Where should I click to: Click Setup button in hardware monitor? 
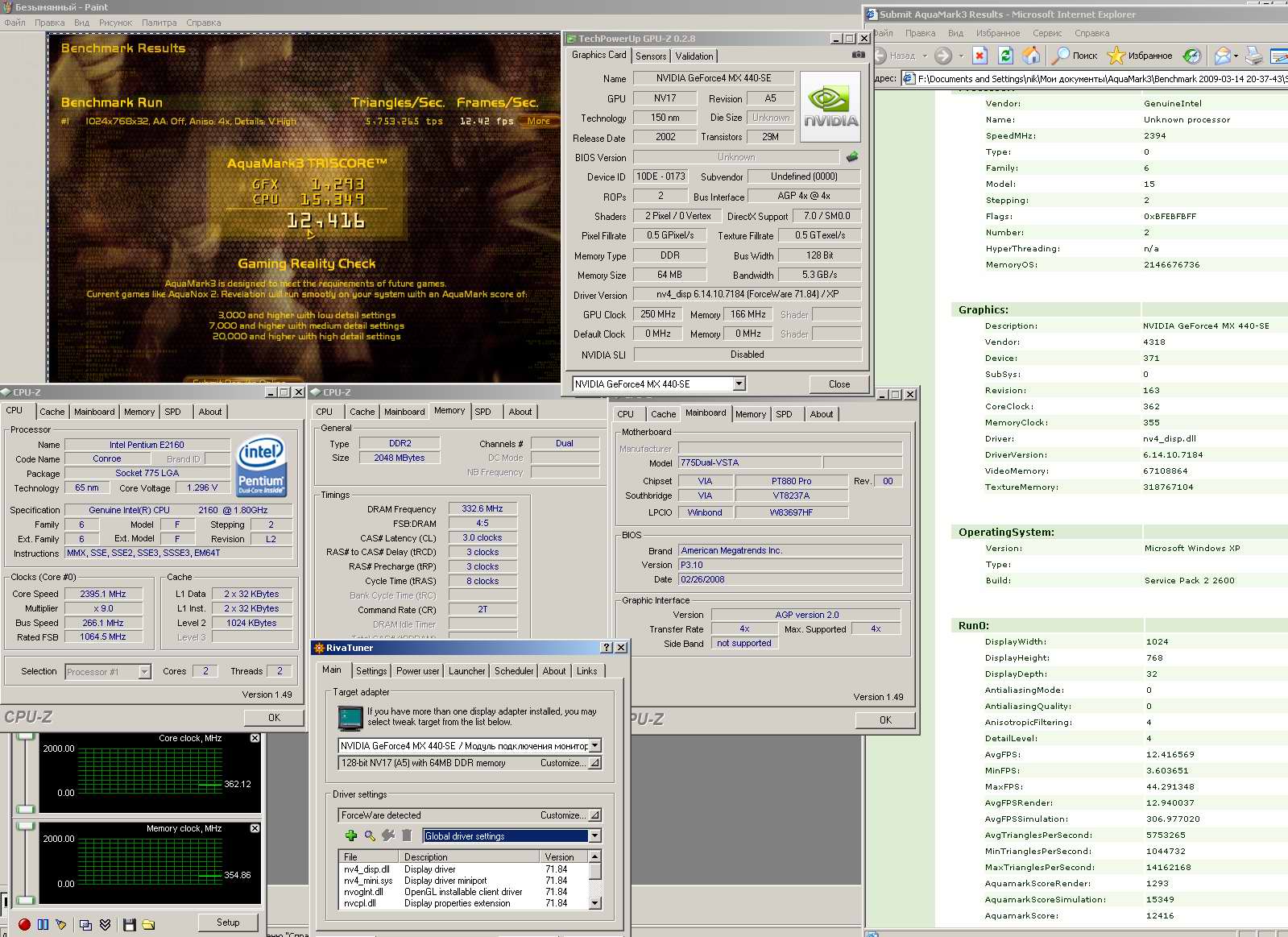coord(228,922)
